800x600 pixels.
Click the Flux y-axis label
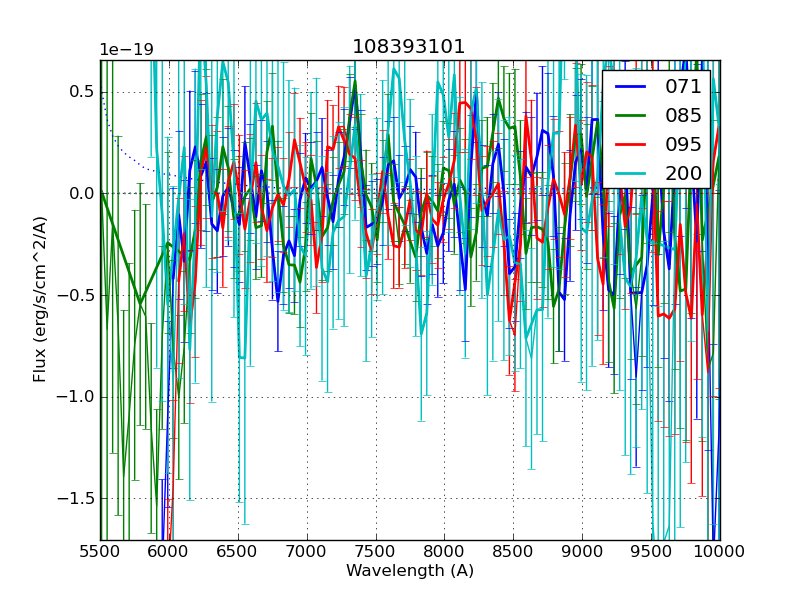point(40,300)
